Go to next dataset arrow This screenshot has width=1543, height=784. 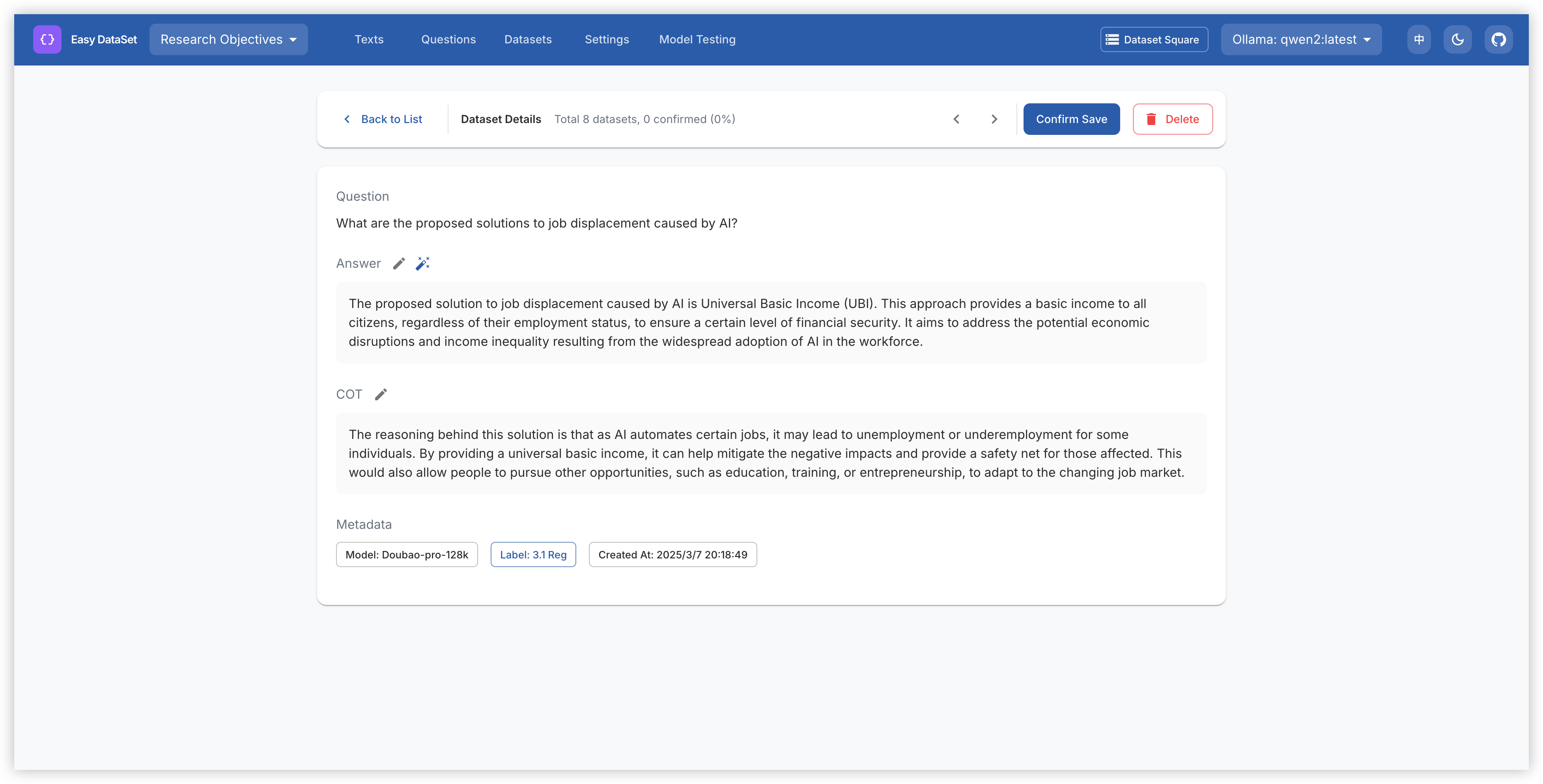click(994, 119)
